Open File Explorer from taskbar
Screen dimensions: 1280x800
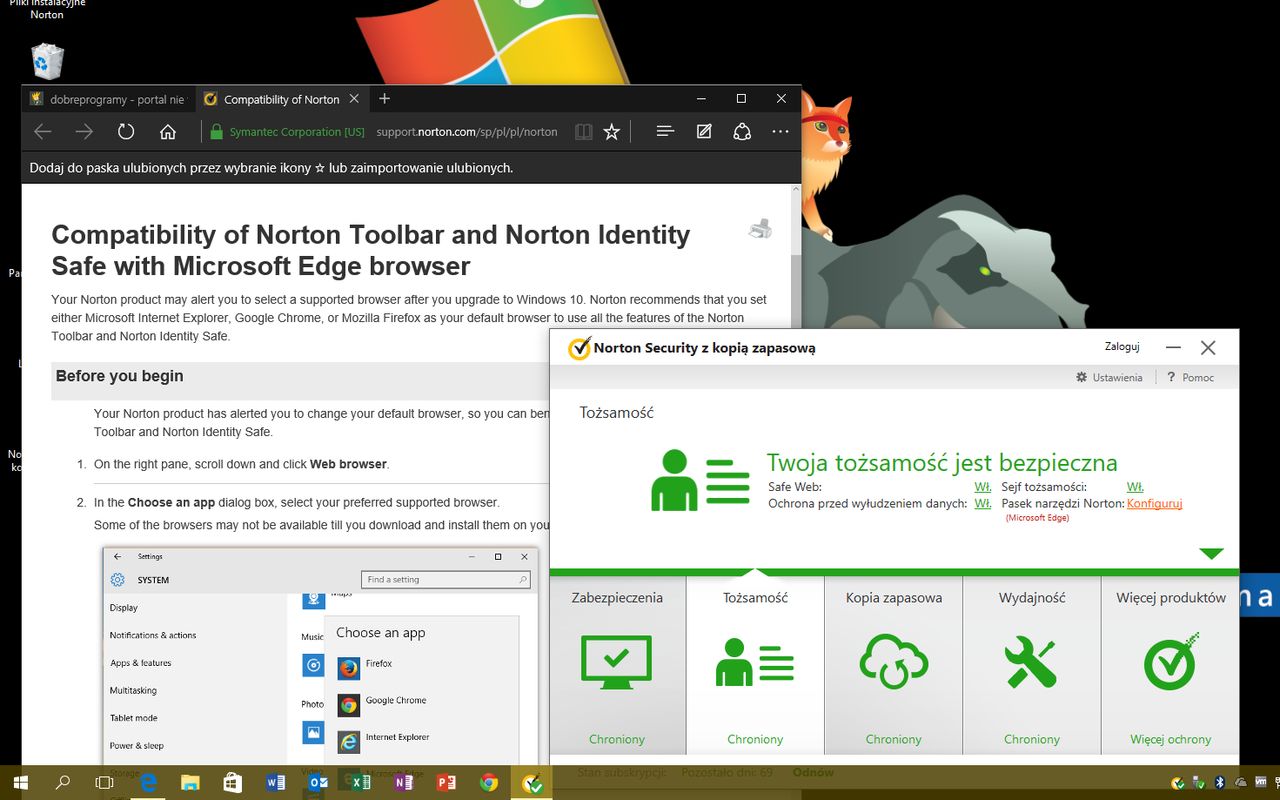pos(191,783)
